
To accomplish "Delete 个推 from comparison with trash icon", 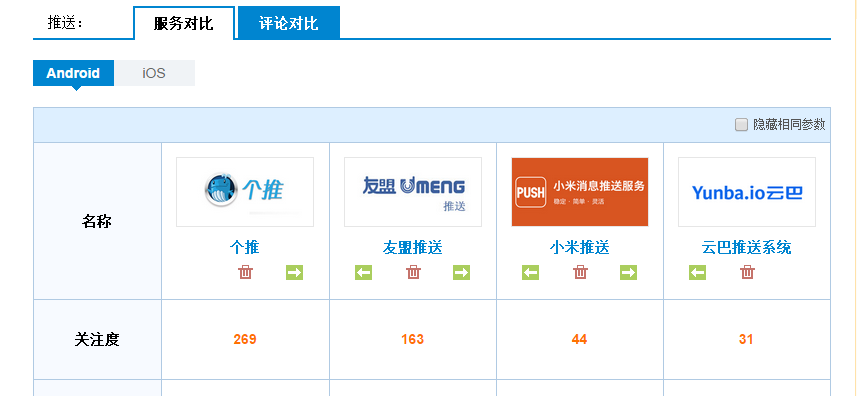I will click(245, 272).
